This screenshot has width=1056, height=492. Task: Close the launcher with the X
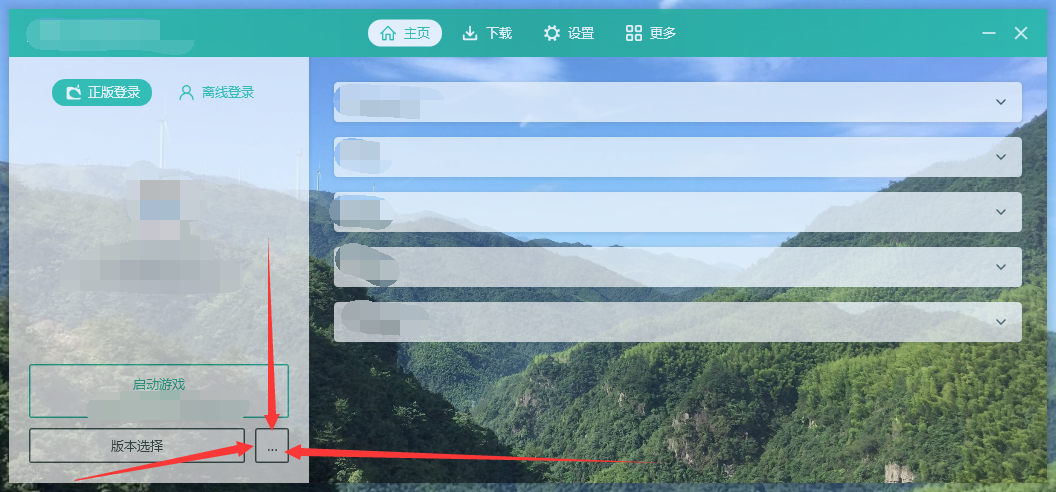[1021, 33]
